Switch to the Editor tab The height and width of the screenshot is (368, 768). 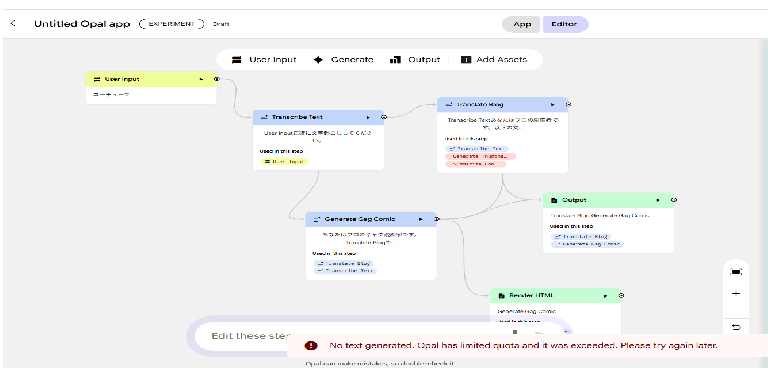coord(565,24)
